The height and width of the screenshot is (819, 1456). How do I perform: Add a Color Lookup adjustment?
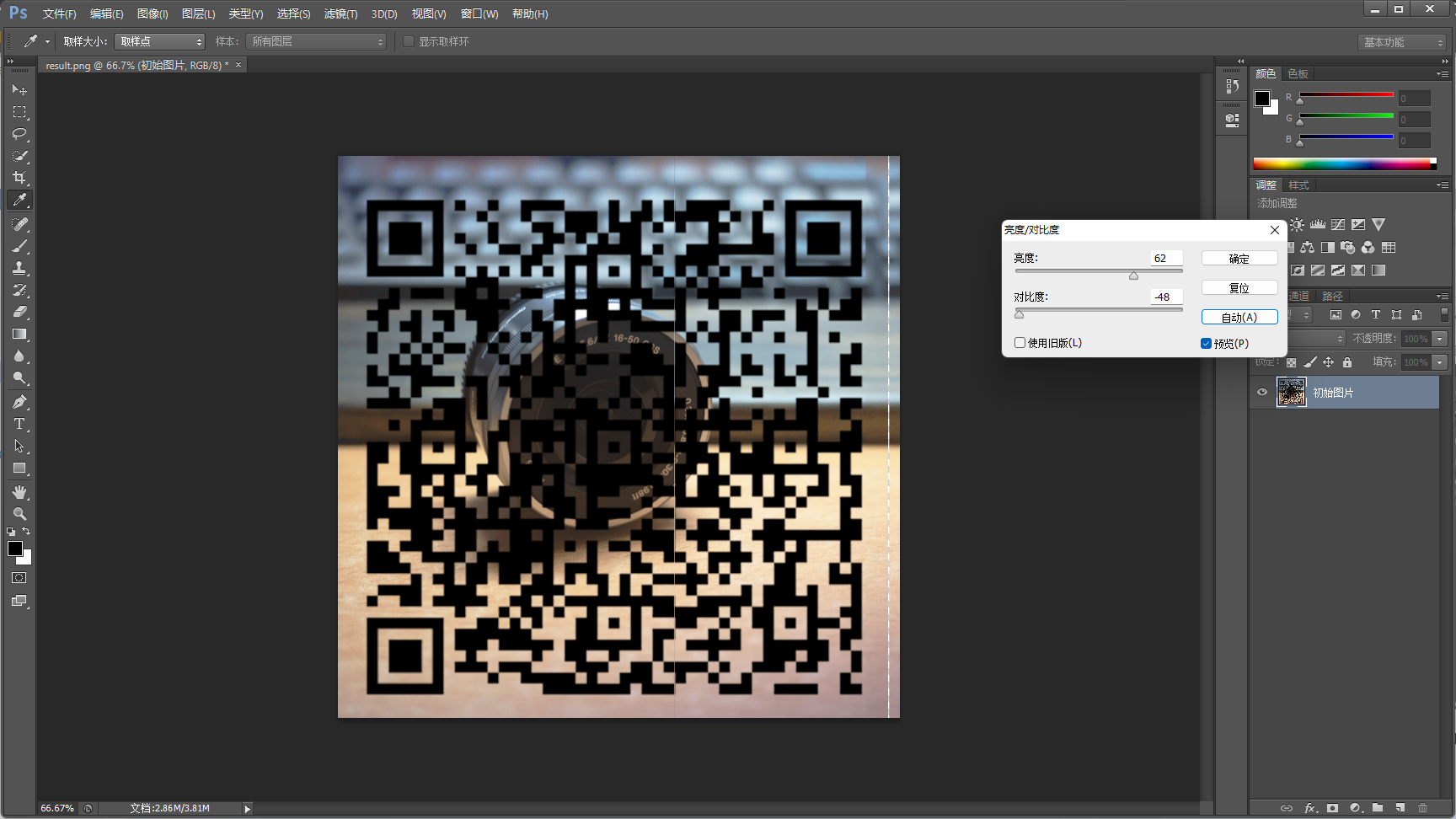(1389, 248)
